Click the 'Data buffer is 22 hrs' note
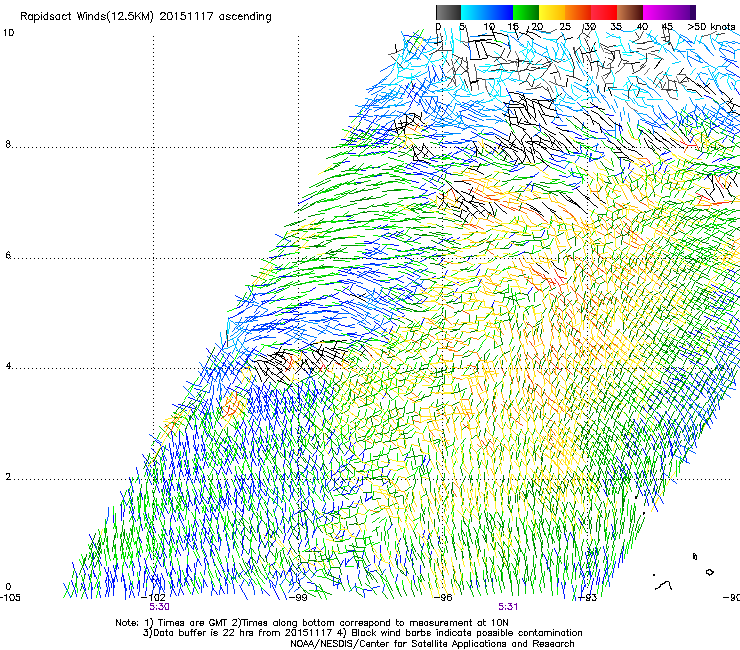 362,633
